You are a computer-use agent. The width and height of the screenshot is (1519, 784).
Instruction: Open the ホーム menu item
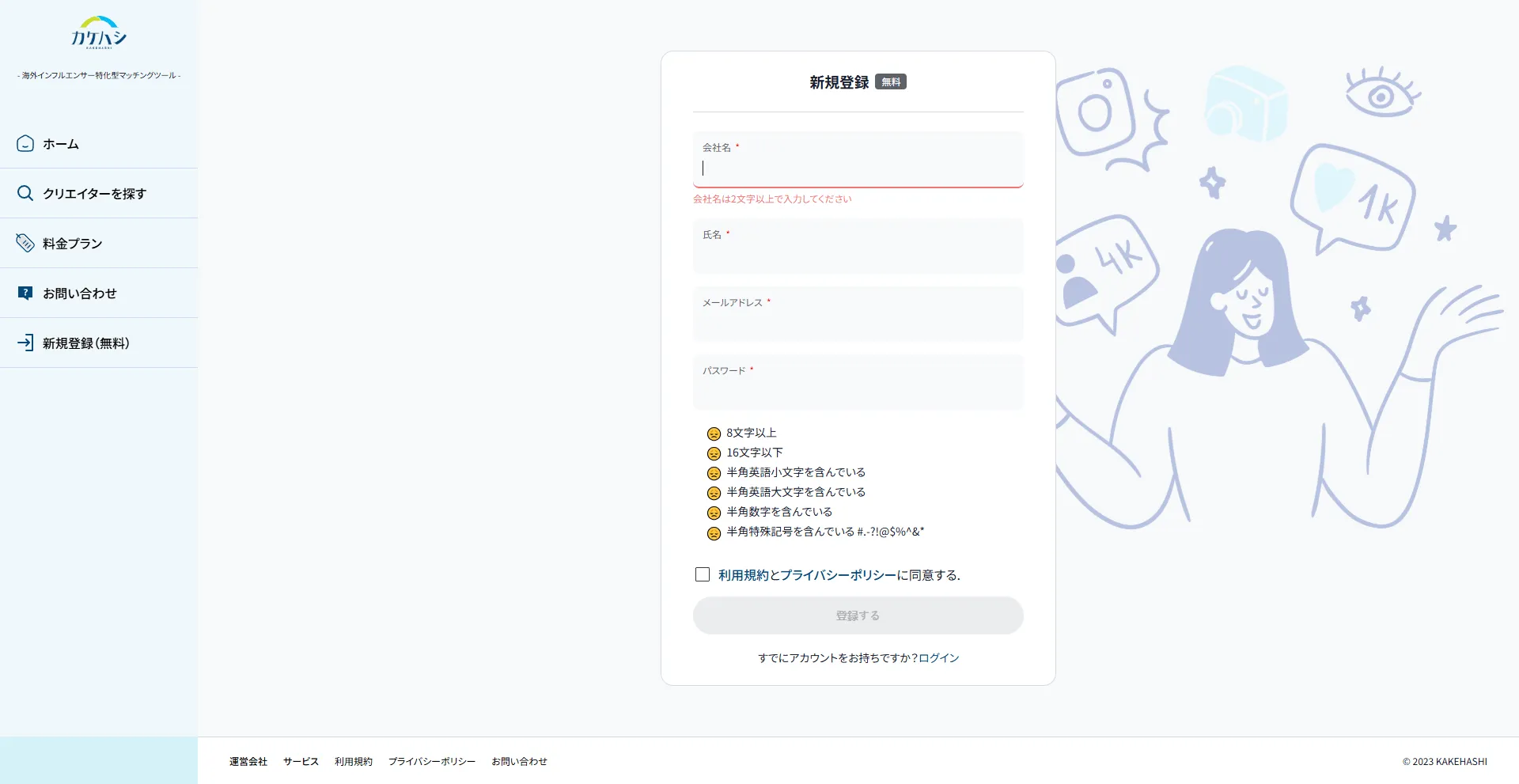pos(61,144)
